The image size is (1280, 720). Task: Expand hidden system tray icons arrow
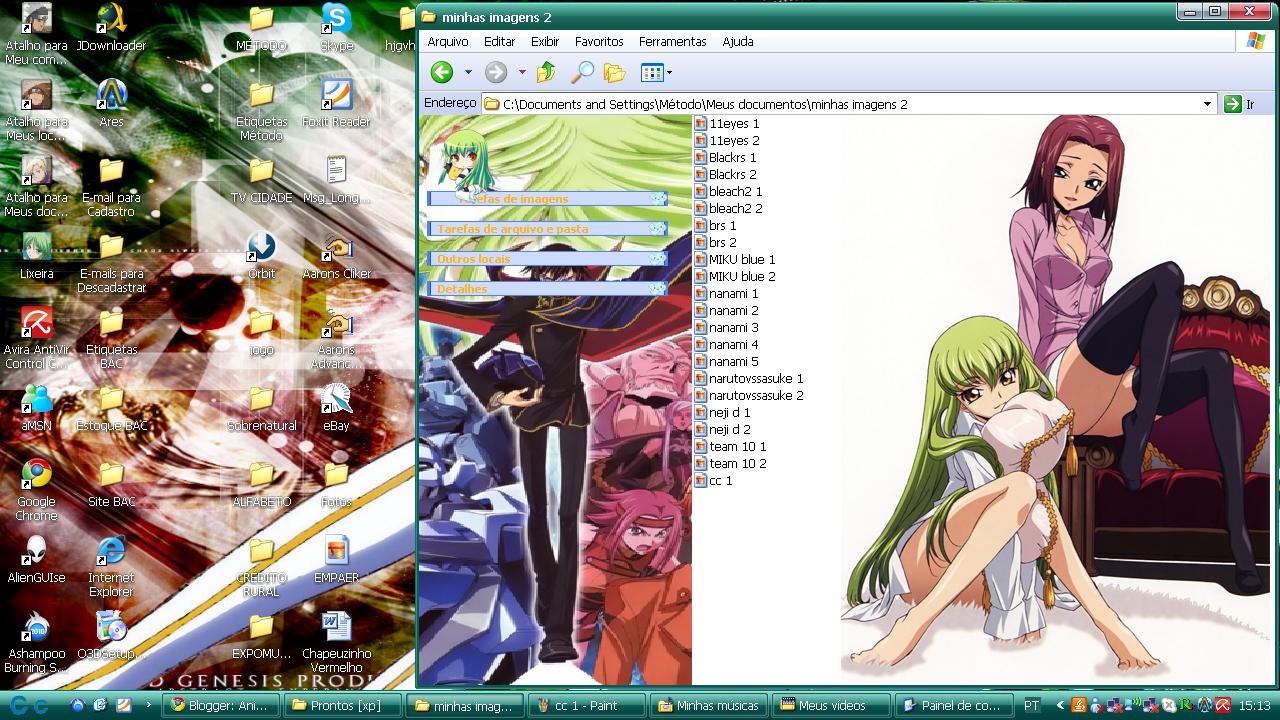click(x=1061, y=705)
